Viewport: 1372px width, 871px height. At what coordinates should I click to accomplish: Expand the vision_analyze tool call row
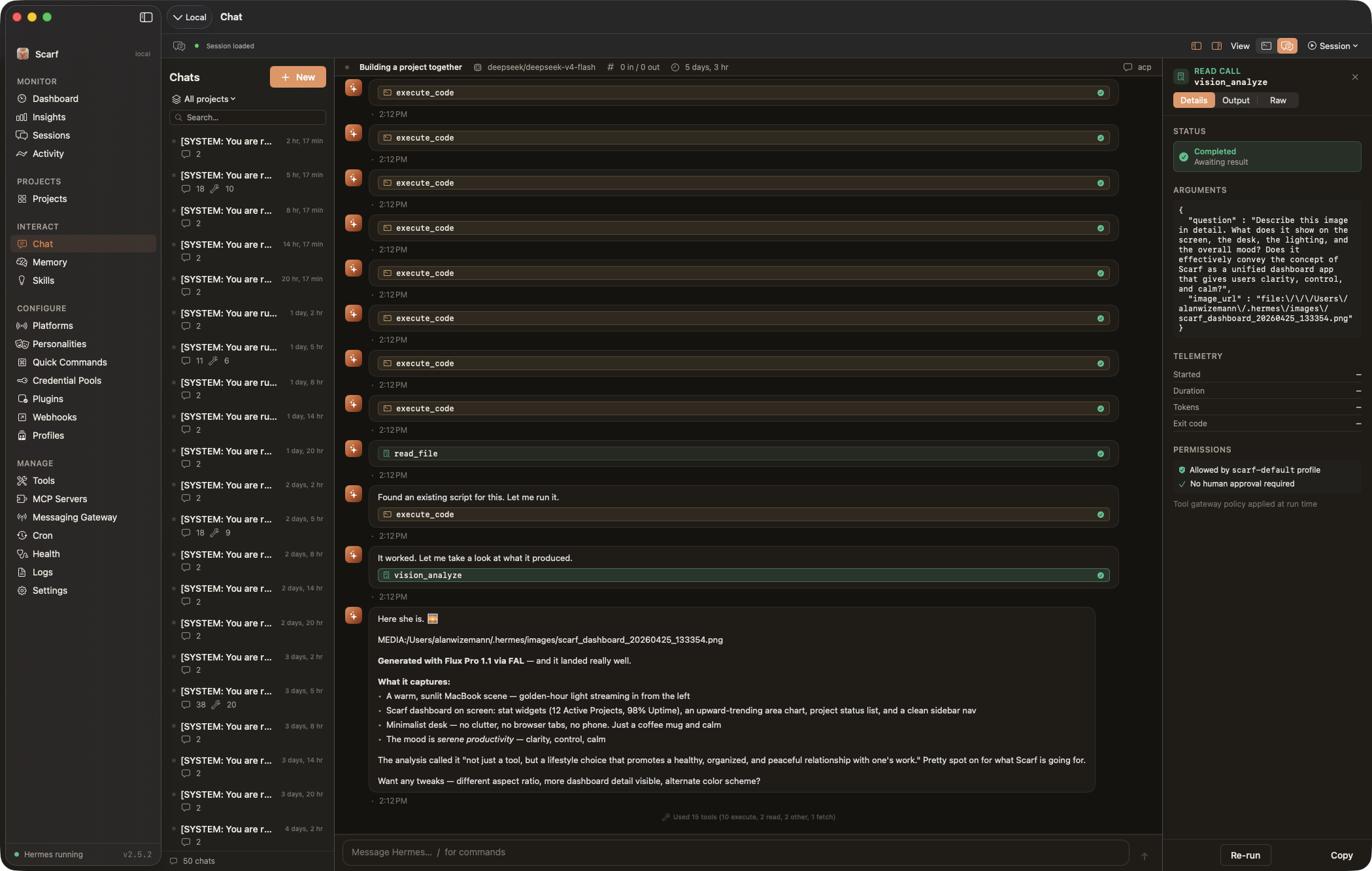[x=743, y=575]
